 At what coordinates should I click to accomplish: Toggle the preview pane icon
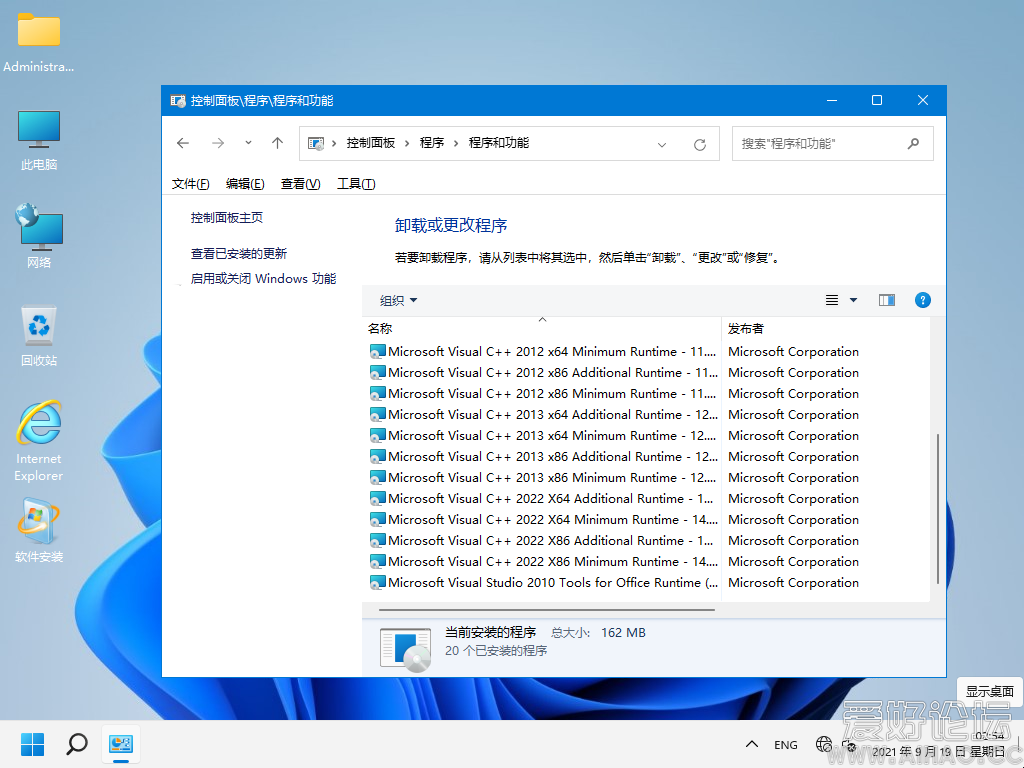pyautogui.click(x=886, y=300)
